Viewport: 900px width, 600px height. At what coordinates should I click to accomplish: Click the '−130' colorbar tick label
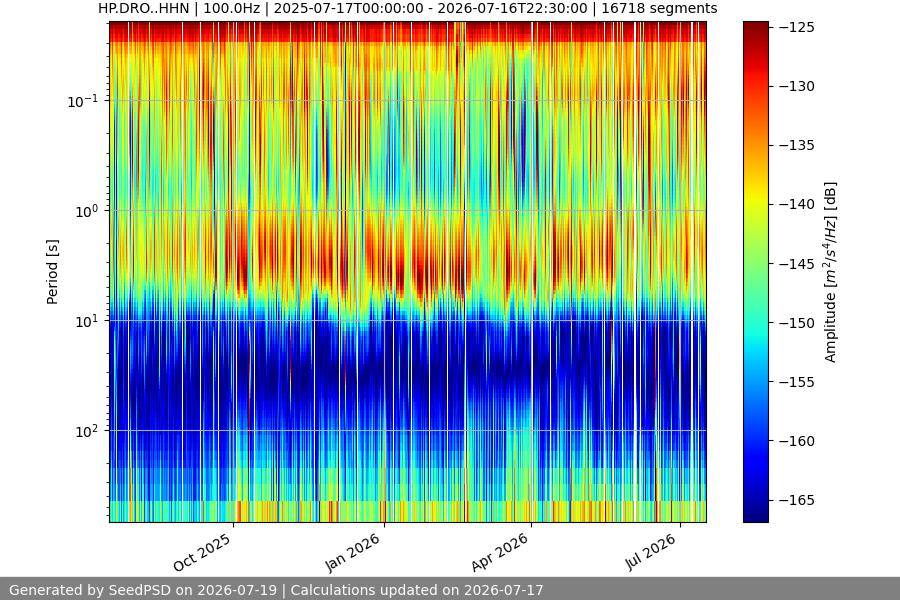coord(797,86)
